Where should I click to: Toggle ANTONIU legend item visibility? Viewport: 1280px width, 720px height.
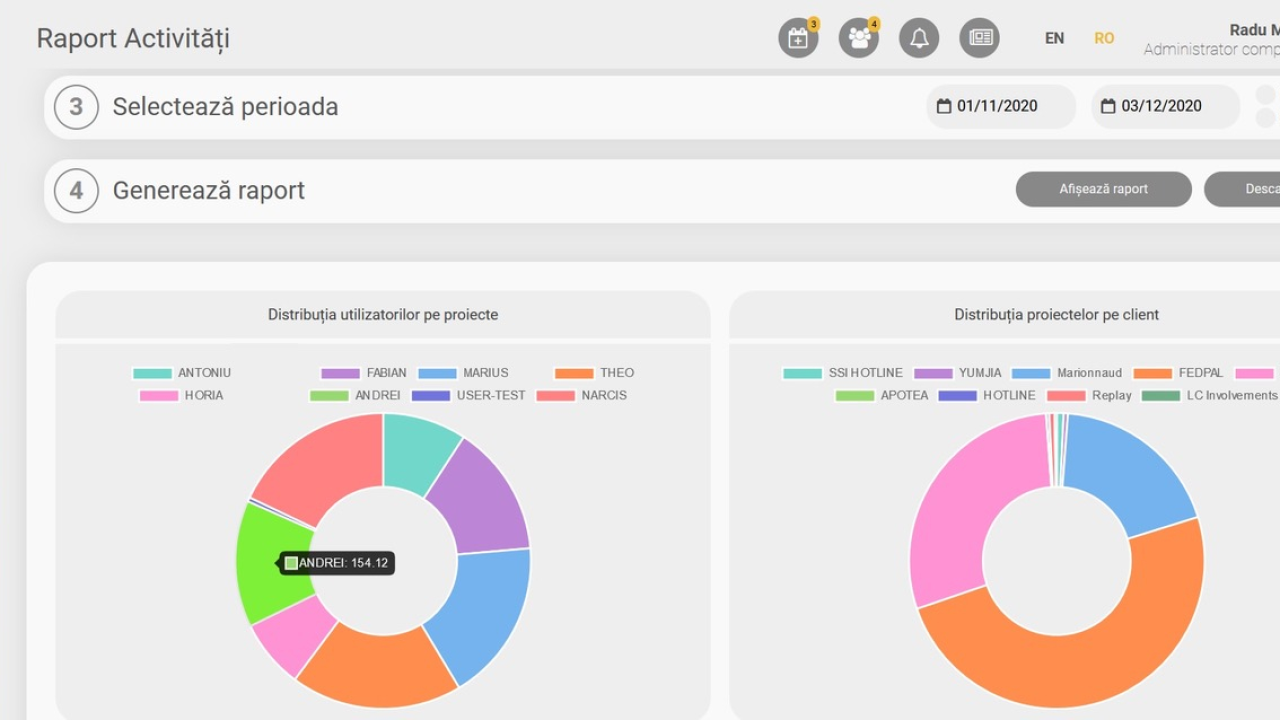pos(182,373)
